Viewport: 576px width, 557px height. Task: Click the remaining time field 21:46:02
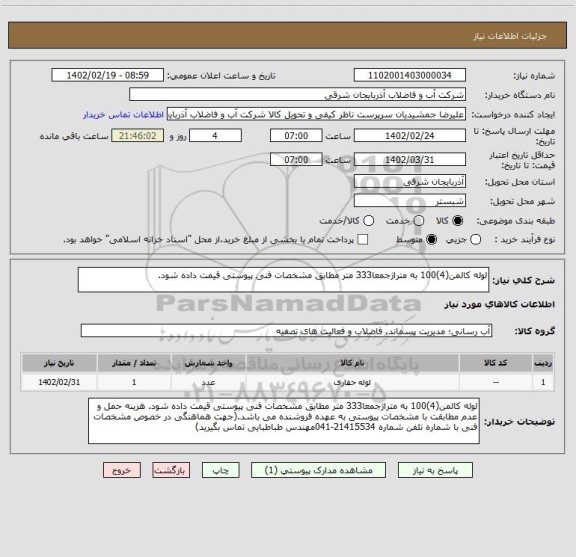pos(138,136)
